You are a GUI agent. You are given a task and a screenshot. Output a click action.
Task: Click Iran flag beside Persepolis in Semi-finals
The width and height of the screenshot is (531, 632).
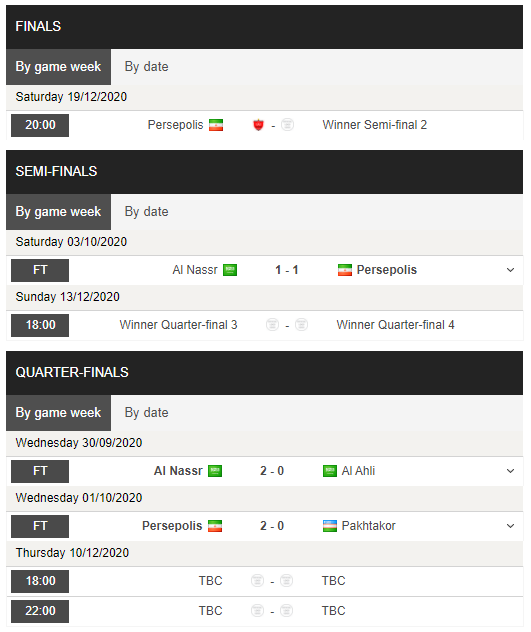point(345,270)
